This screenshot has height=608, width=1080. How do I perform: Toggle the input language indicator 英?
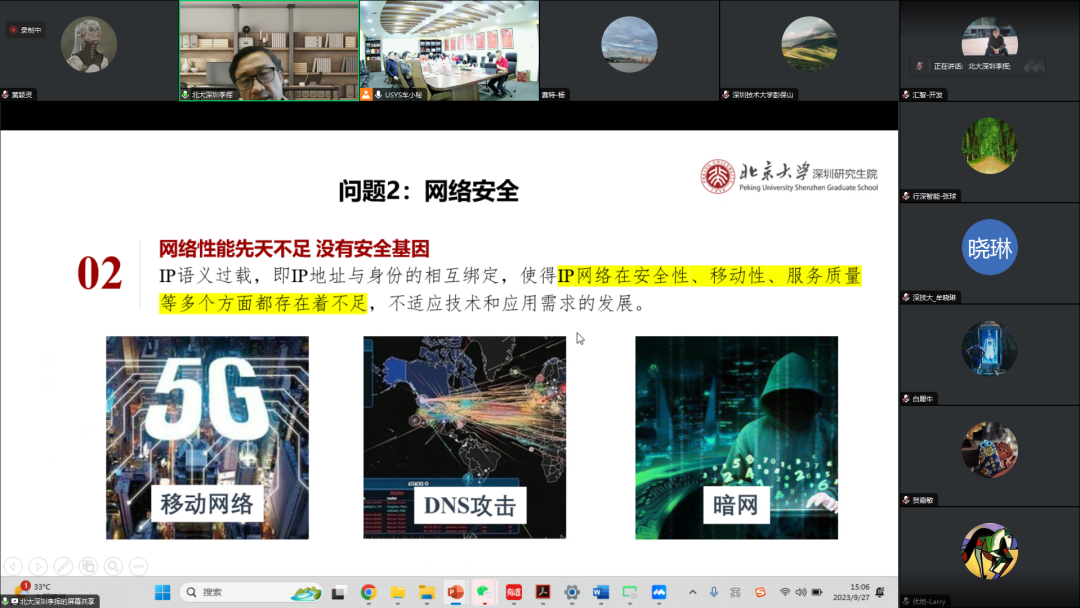tap(736, 592)
